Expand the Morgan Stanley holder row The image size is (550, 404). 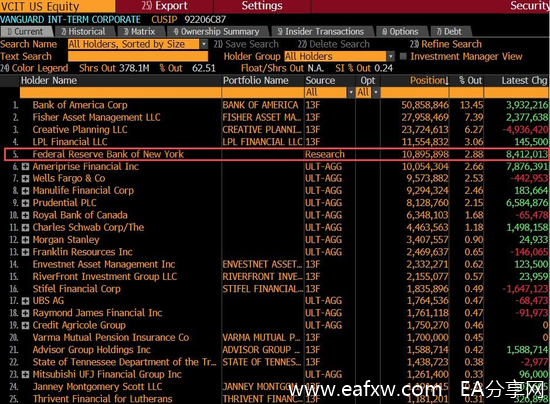(x=25, y=240)
